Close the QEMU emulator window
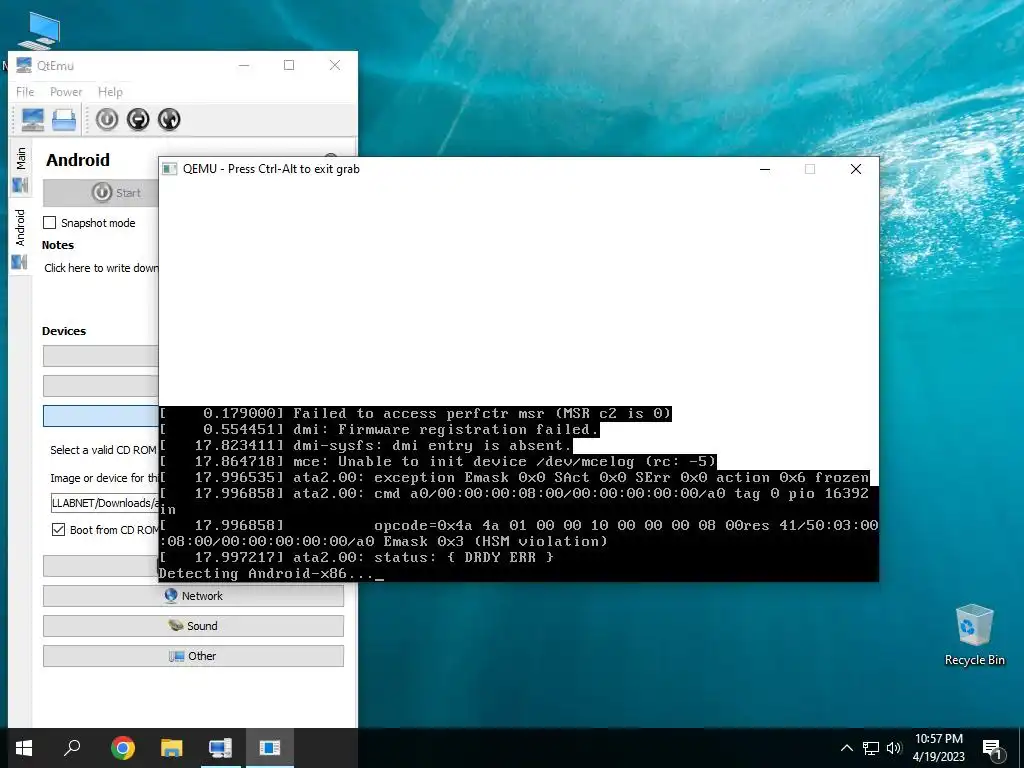The height and width of the screenshot is (768, 1024). point(856,169)
